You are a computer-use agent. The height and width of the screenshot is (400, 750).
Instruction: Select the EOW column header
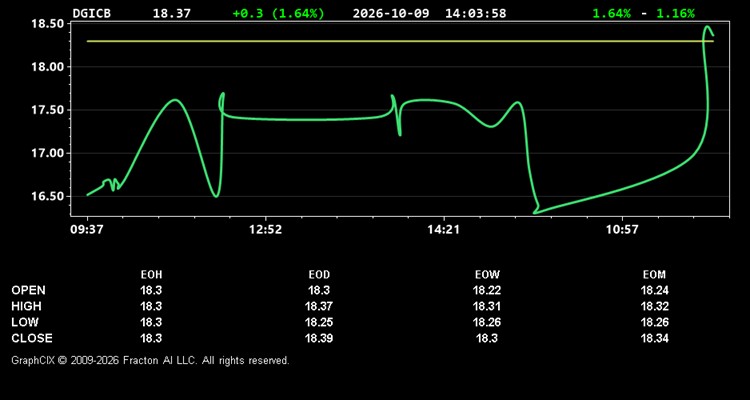click(487, 275)
